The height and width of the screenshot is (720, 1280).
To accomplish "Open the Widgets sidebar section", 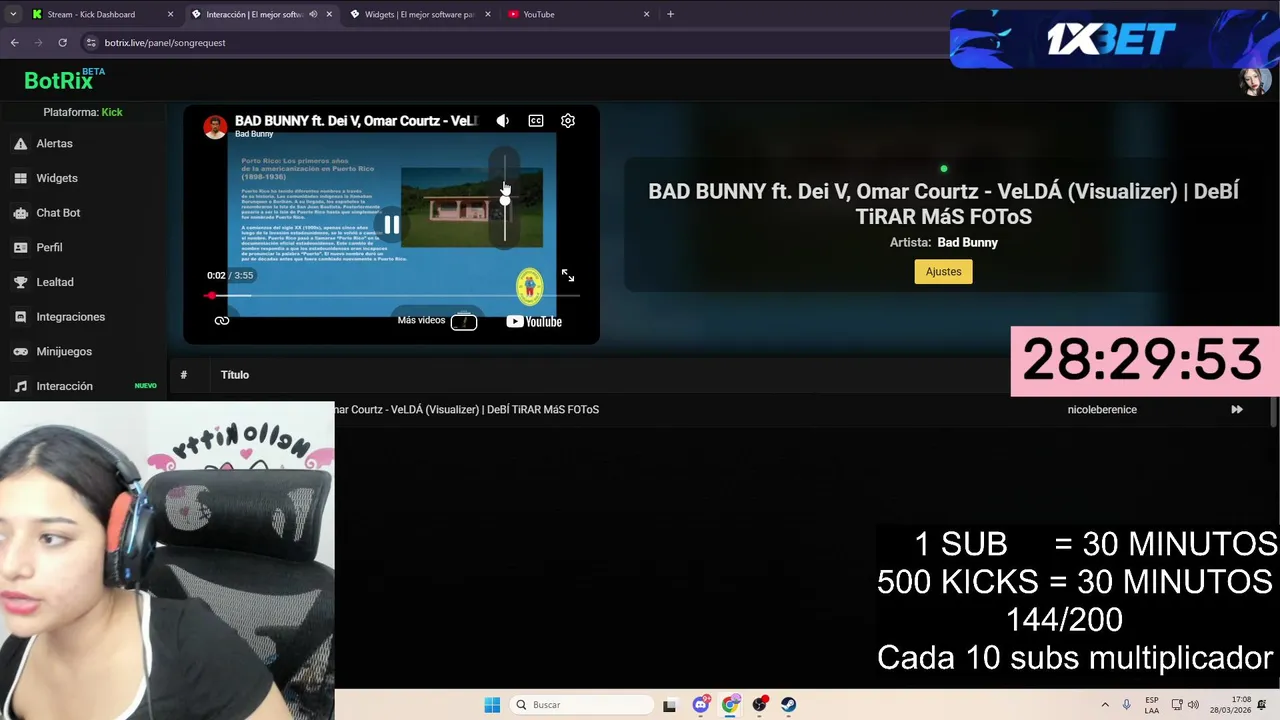I will 56,178.
